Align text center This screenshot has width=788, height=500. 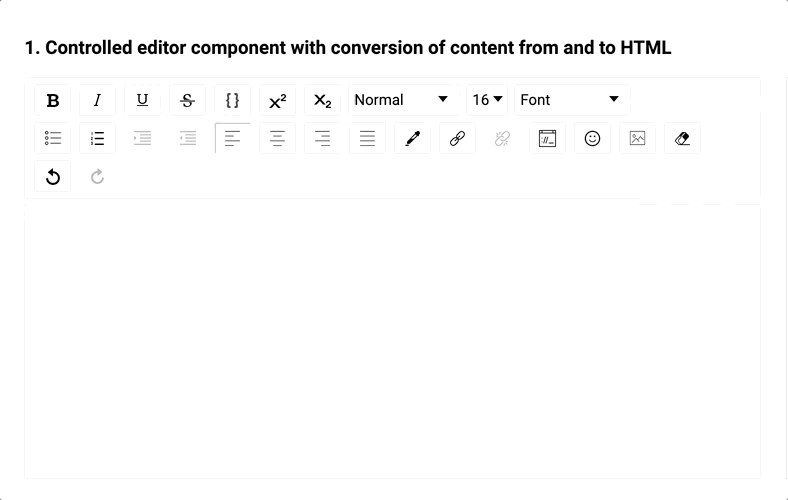pos(277,138)
